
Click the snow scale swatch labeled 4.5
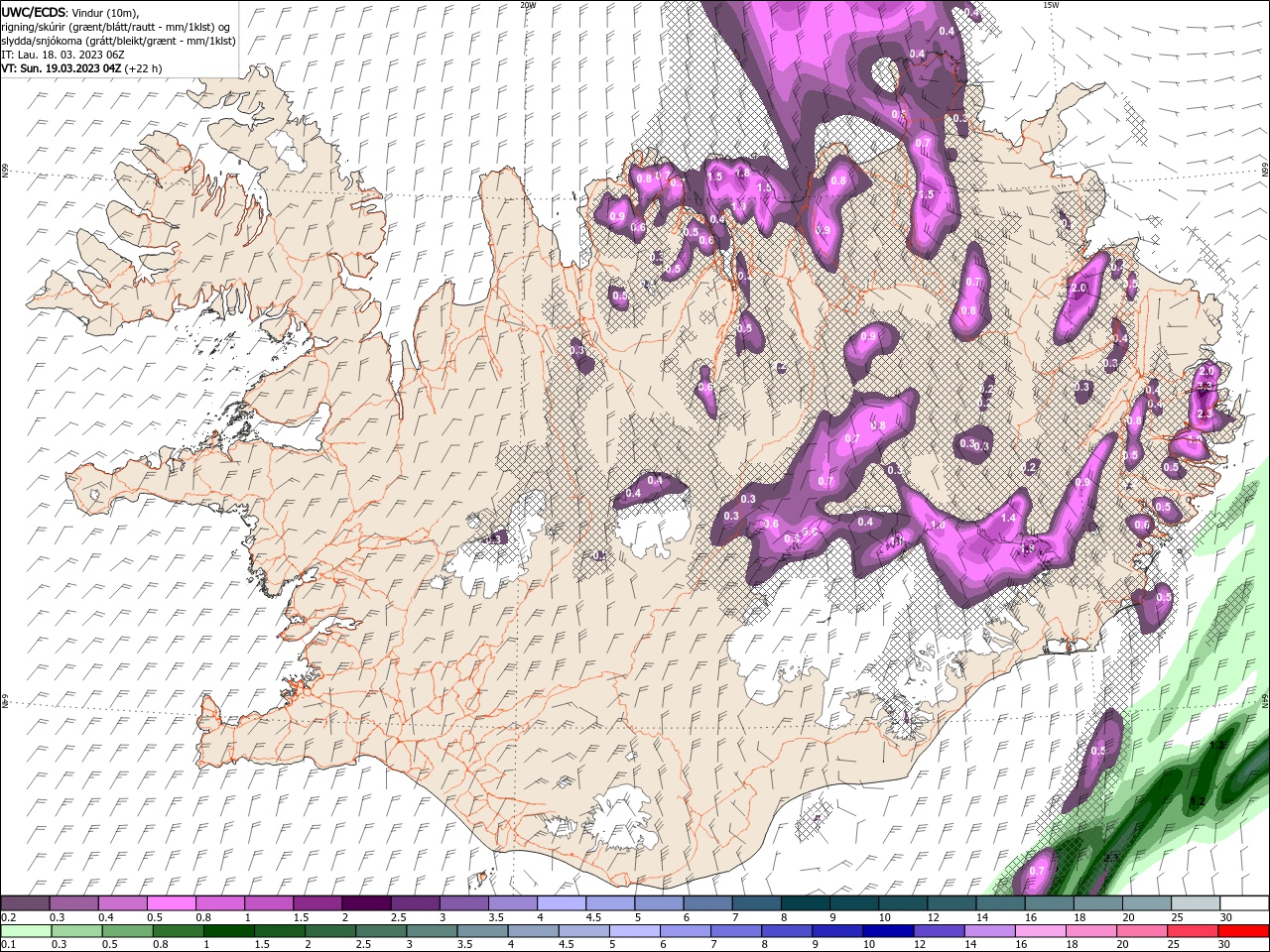(609, 903)
